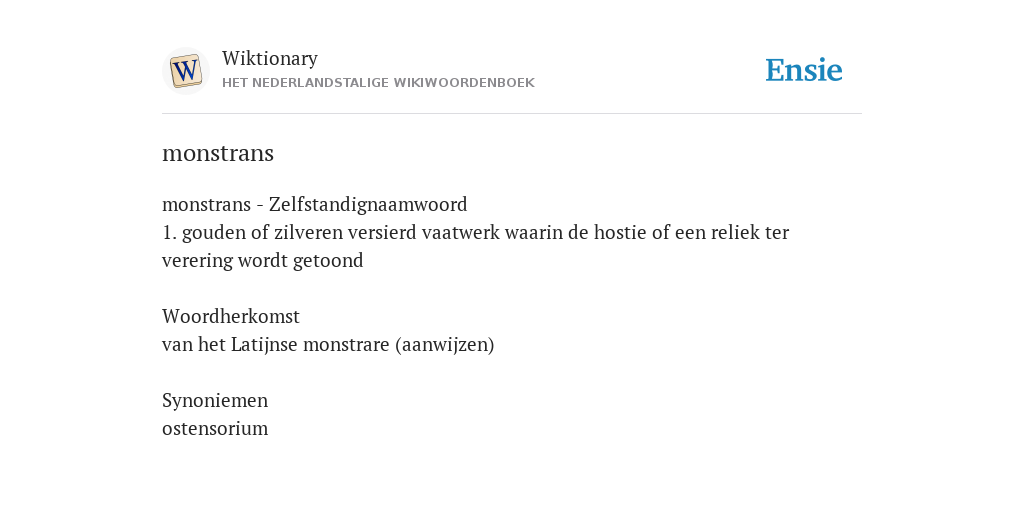This screenshot has height=512, width=1024.
Task: Open the Ensie logo link
Action: 803,70
